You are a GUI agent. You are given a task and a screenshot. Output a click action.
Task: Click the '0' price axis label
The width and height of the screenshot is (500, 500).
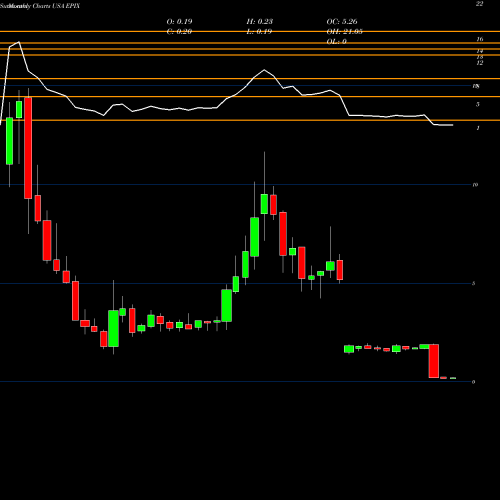point(473,382)
